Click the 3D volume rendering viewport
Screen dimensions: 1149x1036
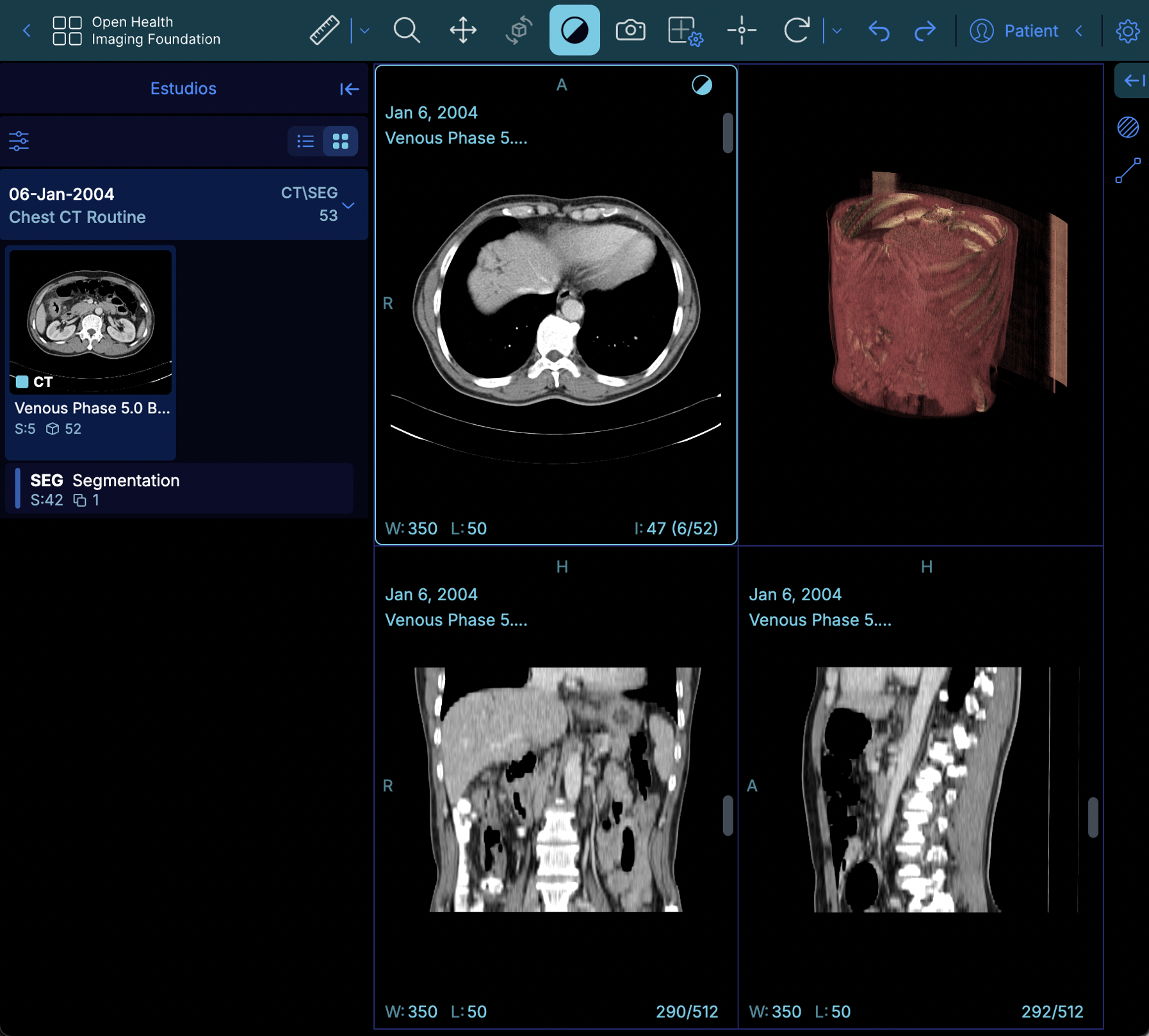(920, 305)
